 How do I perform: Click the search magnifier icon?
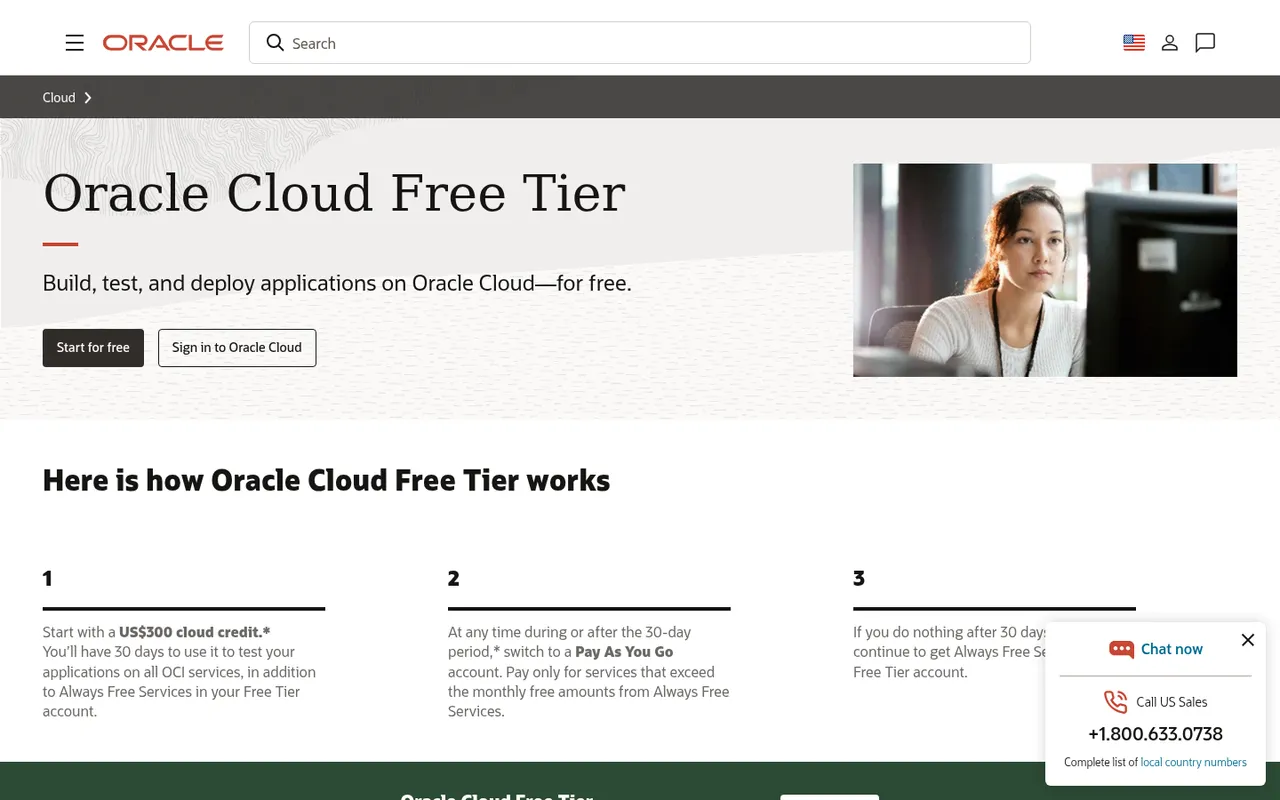(275, 43)
